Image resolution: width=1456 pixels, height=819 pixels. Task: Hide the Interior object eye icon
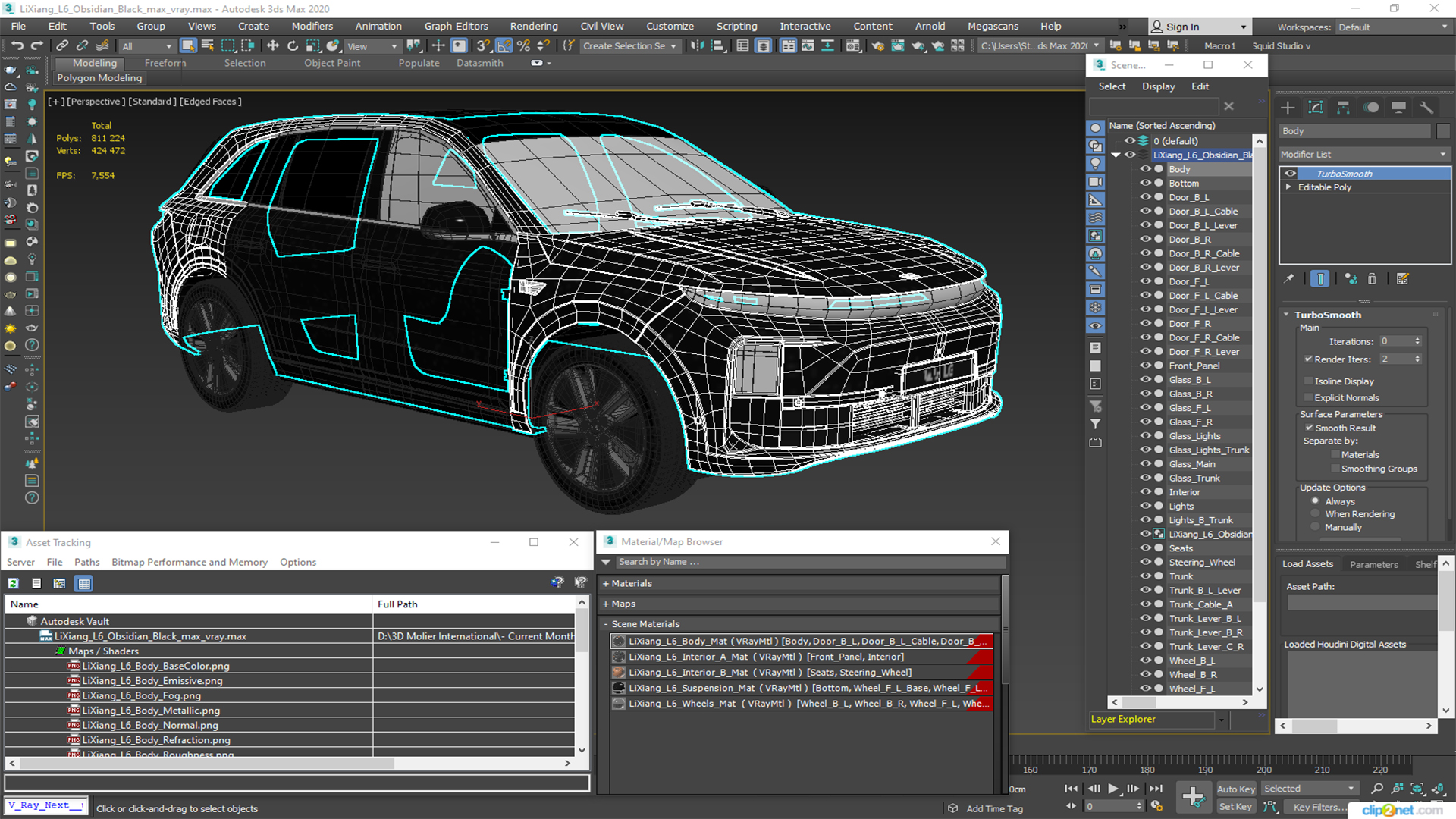point(1145,492)
